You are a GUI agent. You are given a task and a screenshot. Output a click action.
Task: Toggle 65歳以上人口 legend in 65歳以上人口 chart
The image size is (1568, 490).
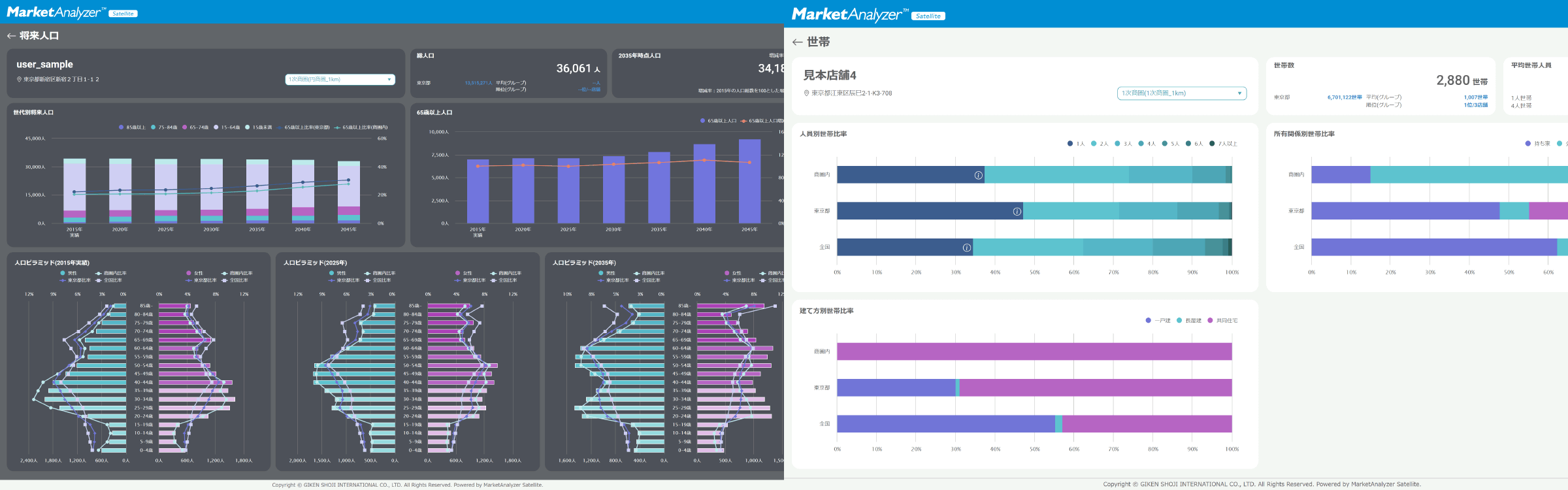[x=719, y=121]
